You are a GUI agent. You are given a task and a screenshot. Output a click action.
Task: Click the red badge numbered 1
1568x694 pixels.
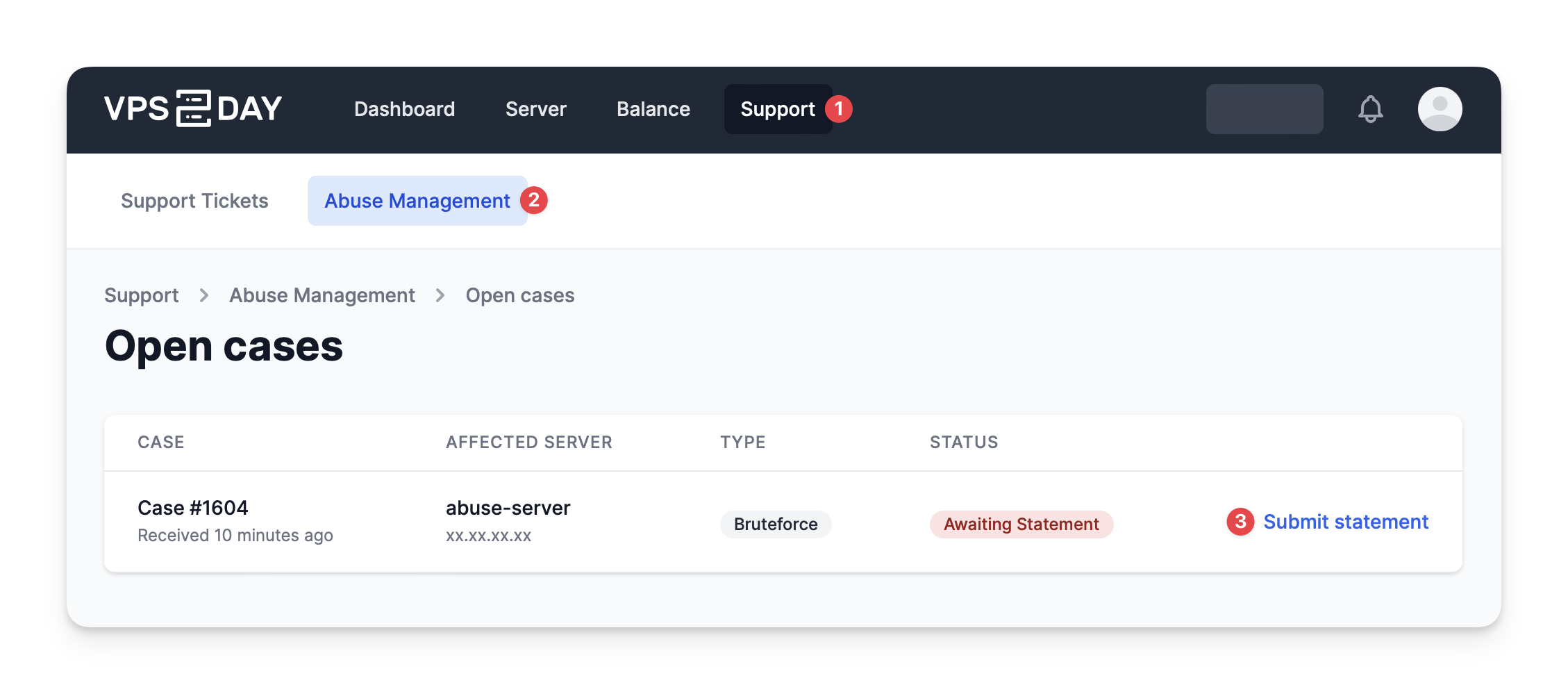coord(839,109)
